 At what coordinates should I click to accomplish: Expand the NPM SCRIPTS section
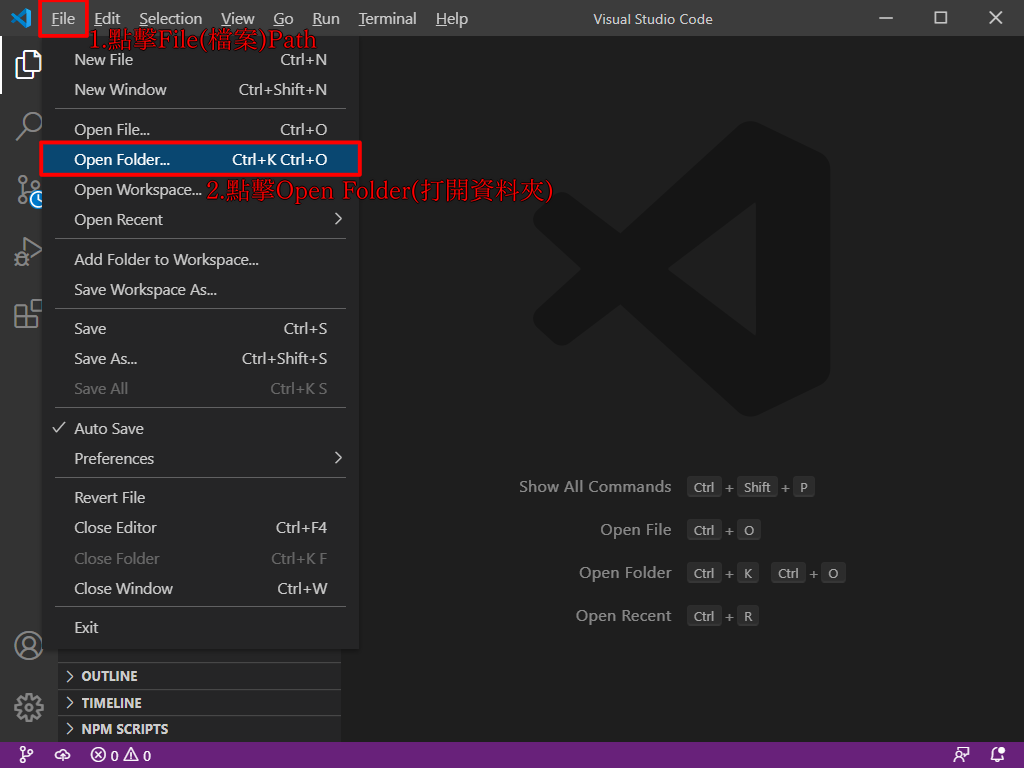[x=199, y=729]
